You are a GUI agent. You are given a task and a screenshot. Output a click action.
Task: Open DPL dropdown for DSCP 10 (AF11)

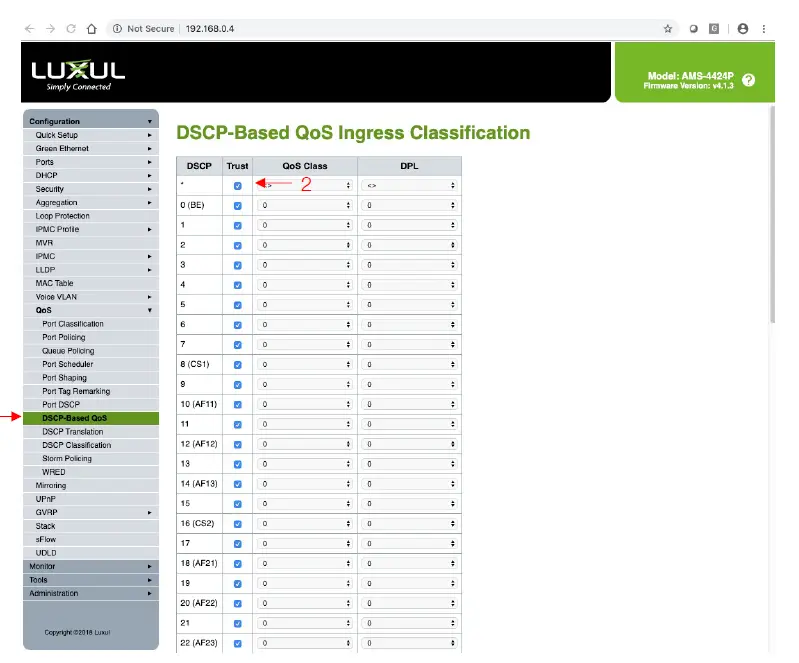click(409, 404)
